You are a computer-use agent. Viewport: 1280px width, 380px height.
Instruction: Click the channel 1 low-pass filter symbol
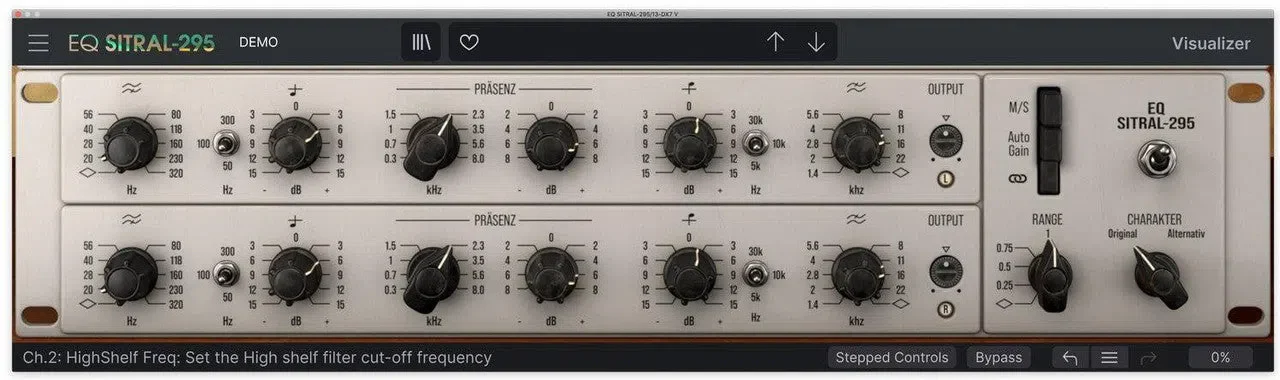pos(857,88)
